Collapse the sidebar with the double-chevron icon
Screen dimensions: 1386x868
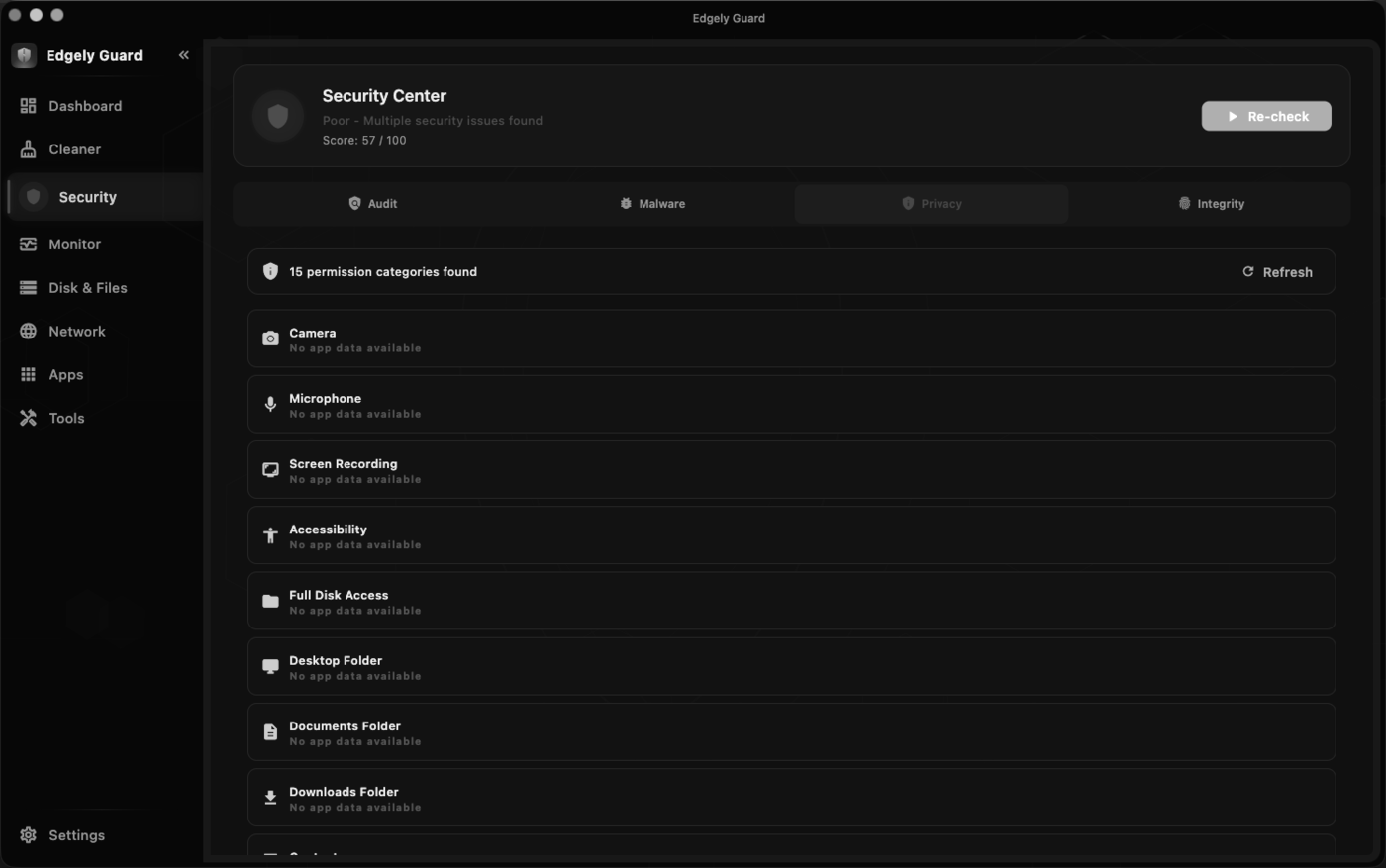pyautogui.click(x=183, y=55)
